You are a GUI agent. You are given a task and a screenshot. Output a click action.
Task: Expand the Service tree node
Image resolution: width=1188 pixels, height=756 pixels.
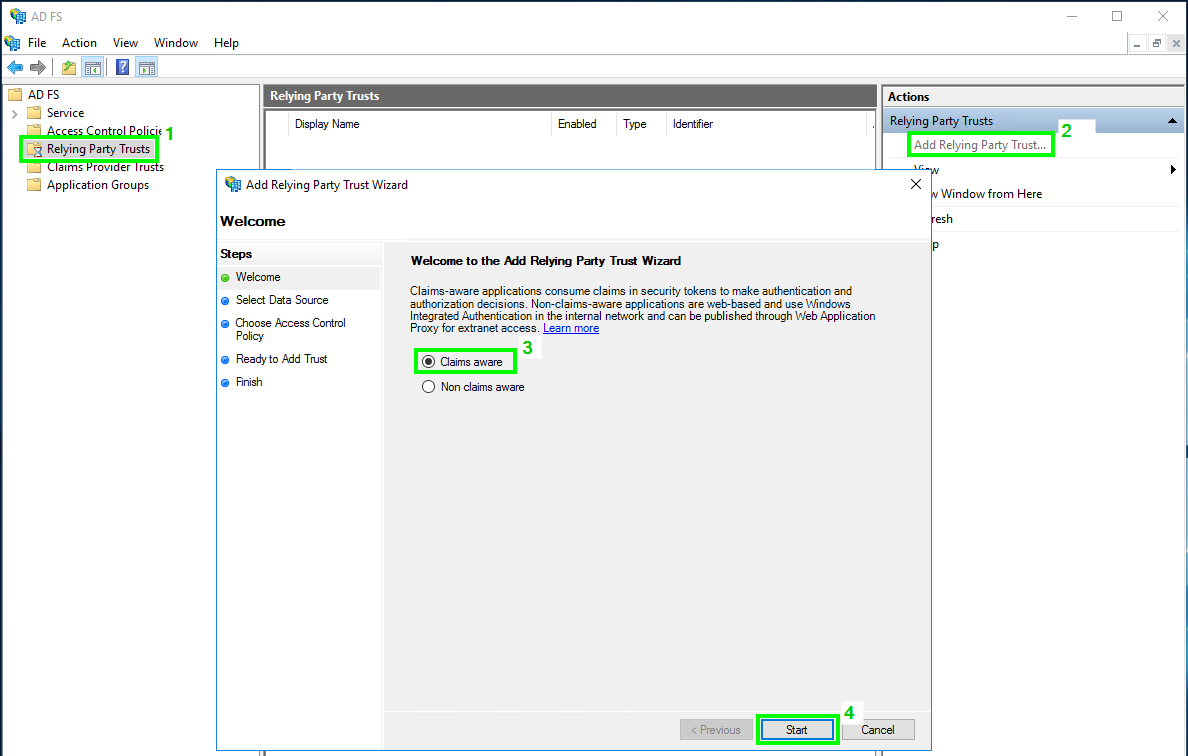point(15,114)
